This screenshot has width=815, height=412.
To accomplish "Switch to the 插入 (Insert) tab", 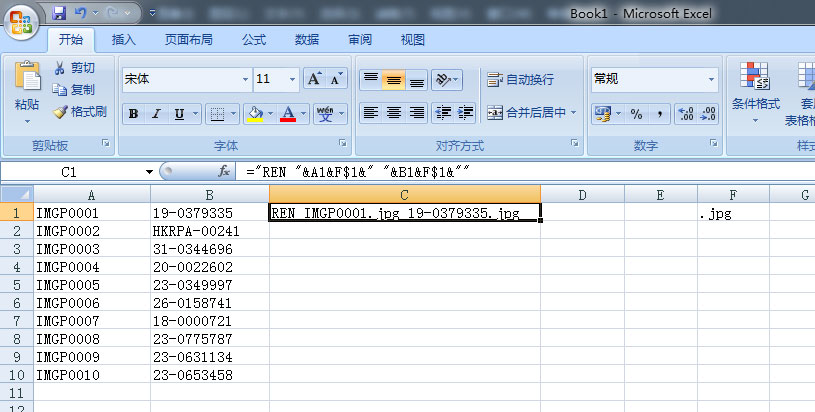I will (124, 40).
